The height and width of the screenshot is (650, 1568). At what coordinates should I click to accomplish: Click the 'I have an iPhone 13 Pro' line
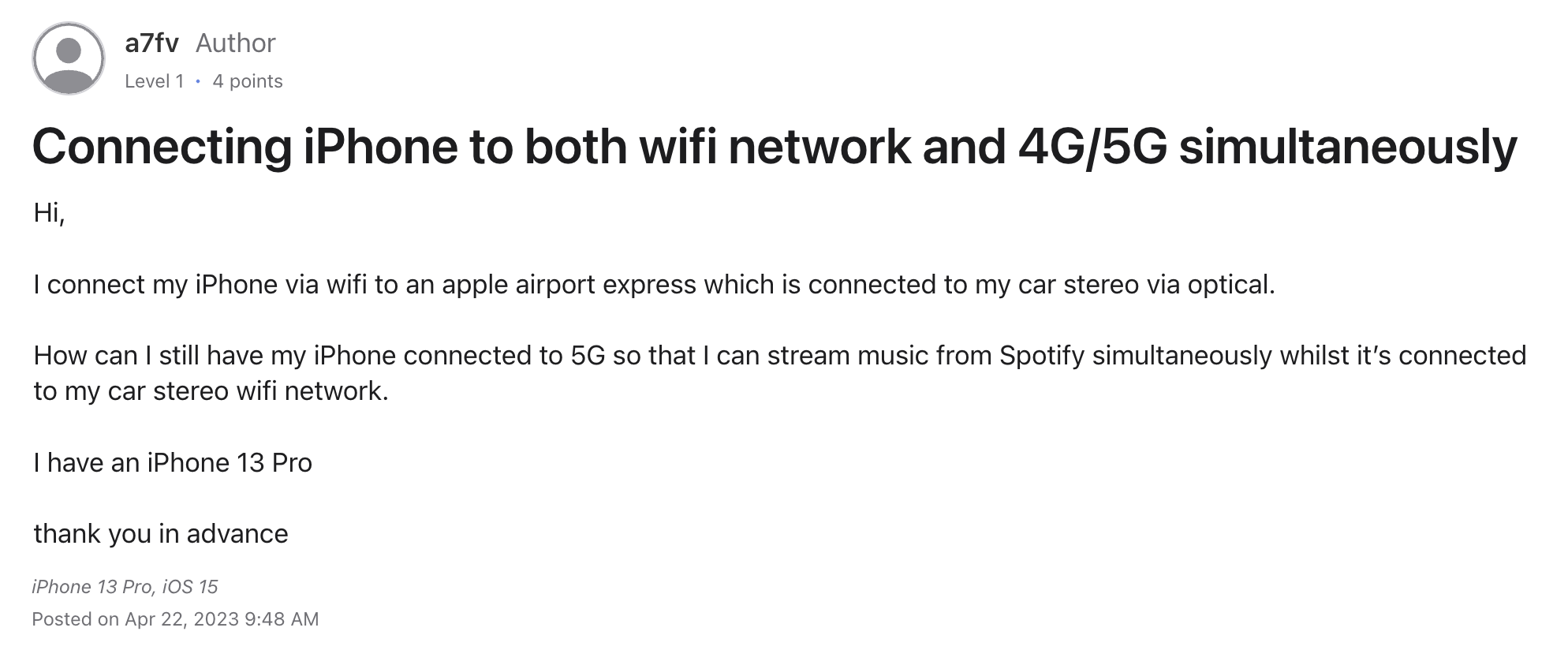point(173,463)
